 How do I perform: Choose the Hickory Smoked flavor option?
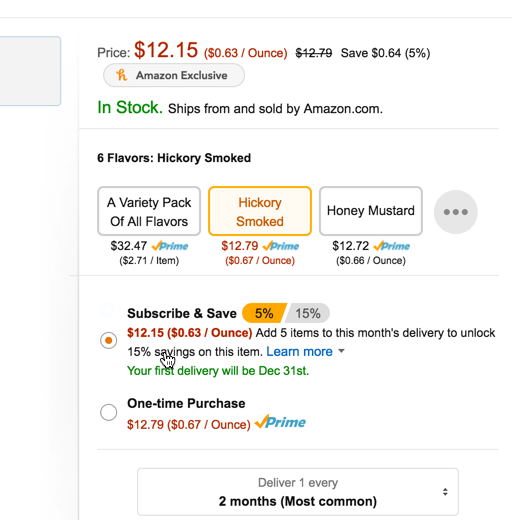point(260,211)
